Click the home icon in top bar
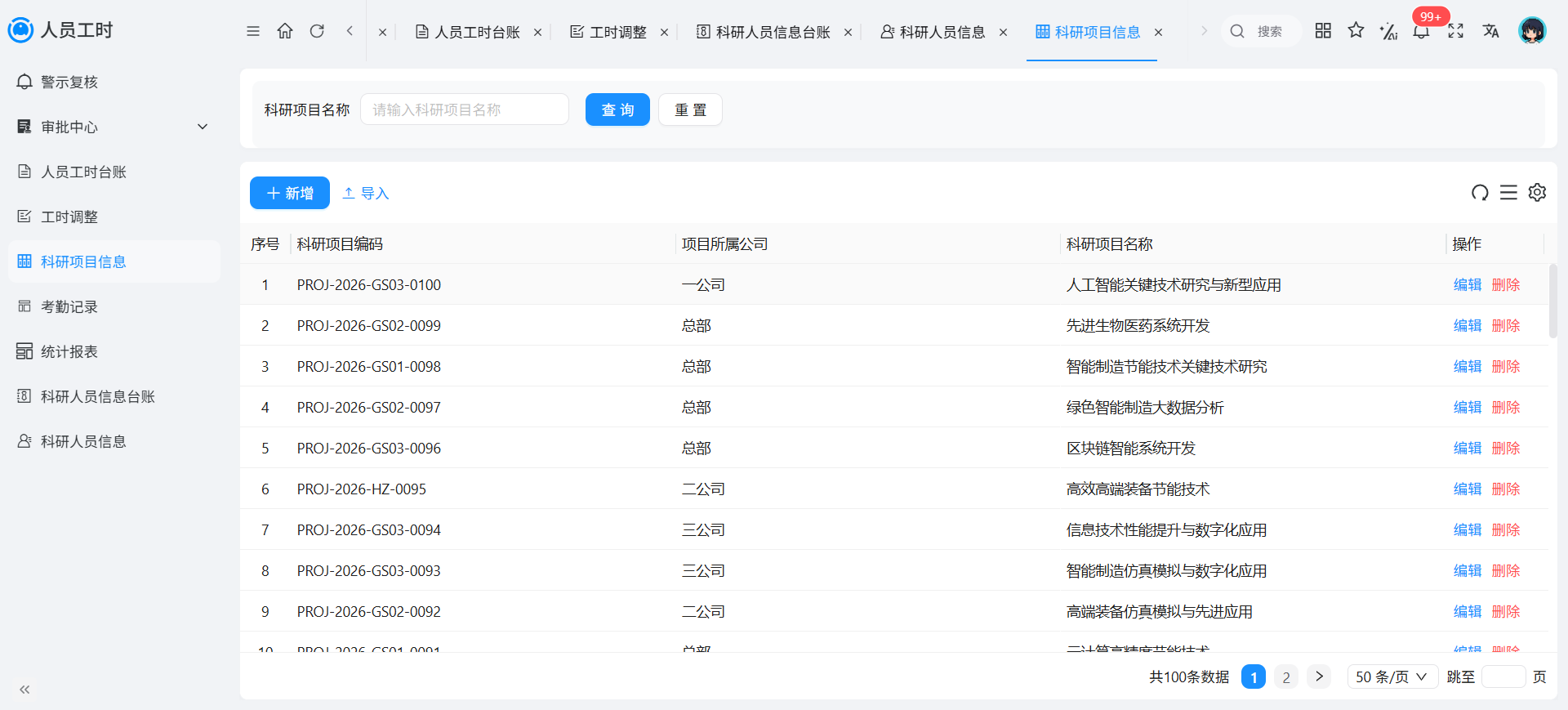The image size is (1568, 710). [x=285, y=31]
